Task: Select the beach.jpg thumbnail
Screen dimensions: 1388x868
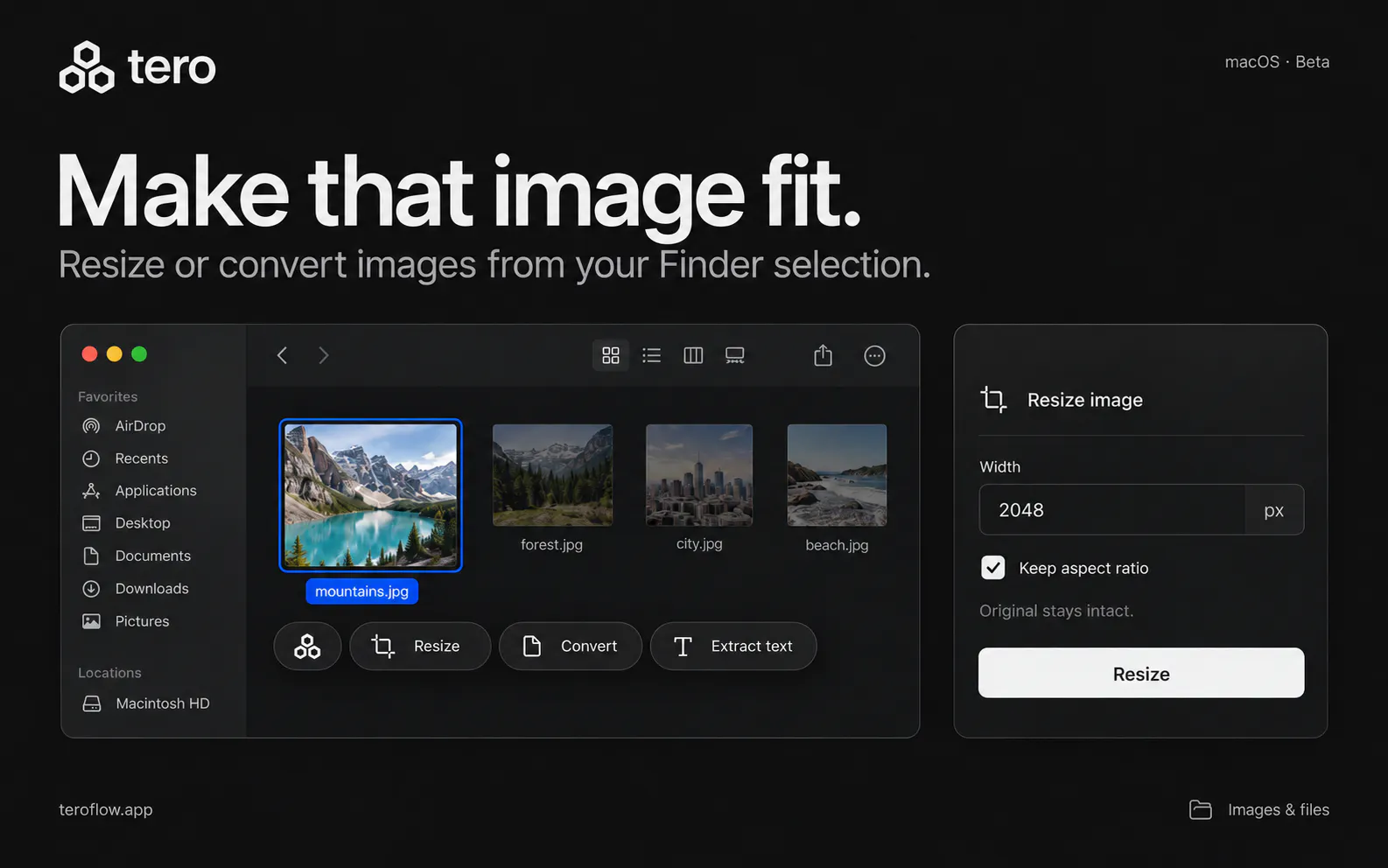Action: 837,475
